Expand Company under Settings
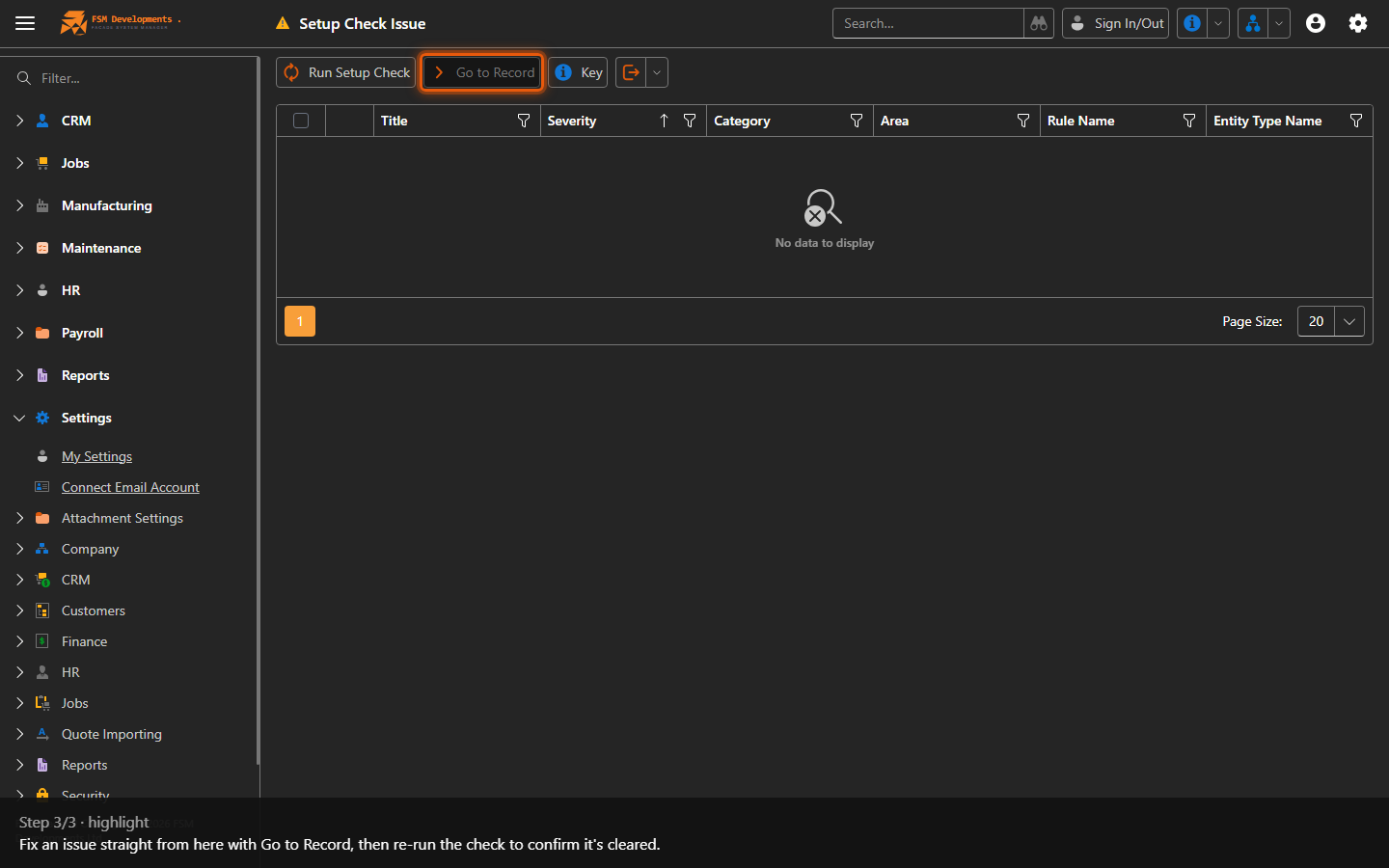 (x=19, y=549)
